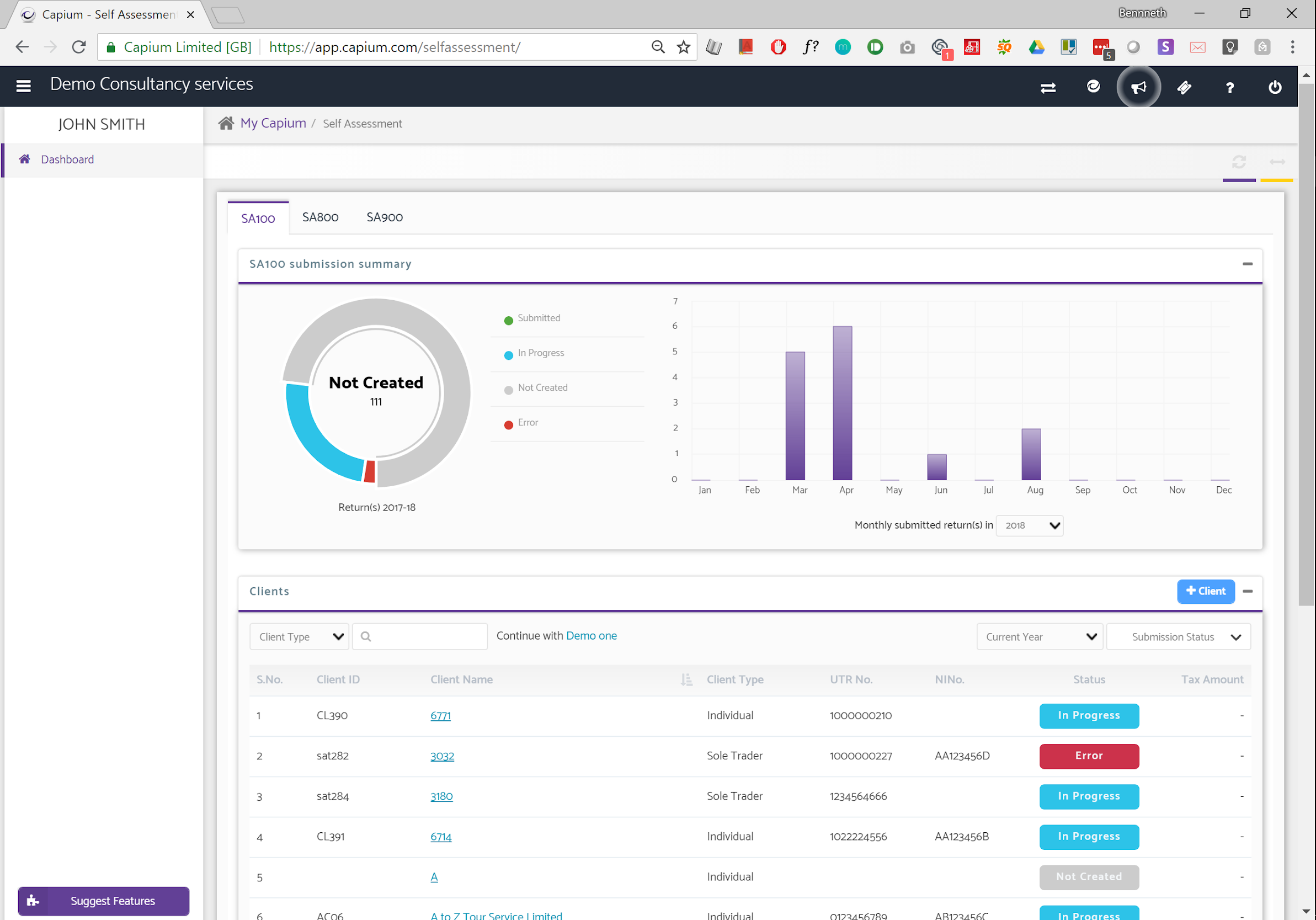The width and height of the screenshot is (1316, 920).
Task: Click the horizontal expand arrows icon
Action: point(1277,162)
